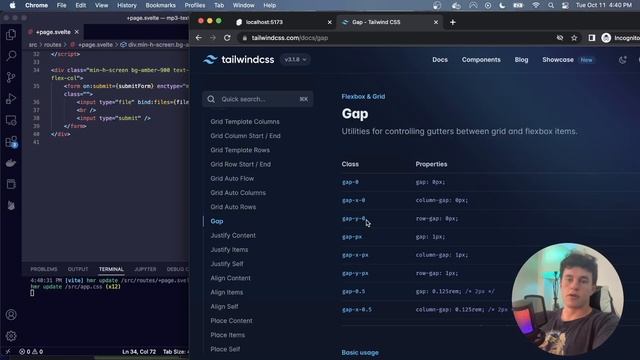Open the Bookmarks menu
Viewport: 640px width, 360px height.
pos(160,5)
